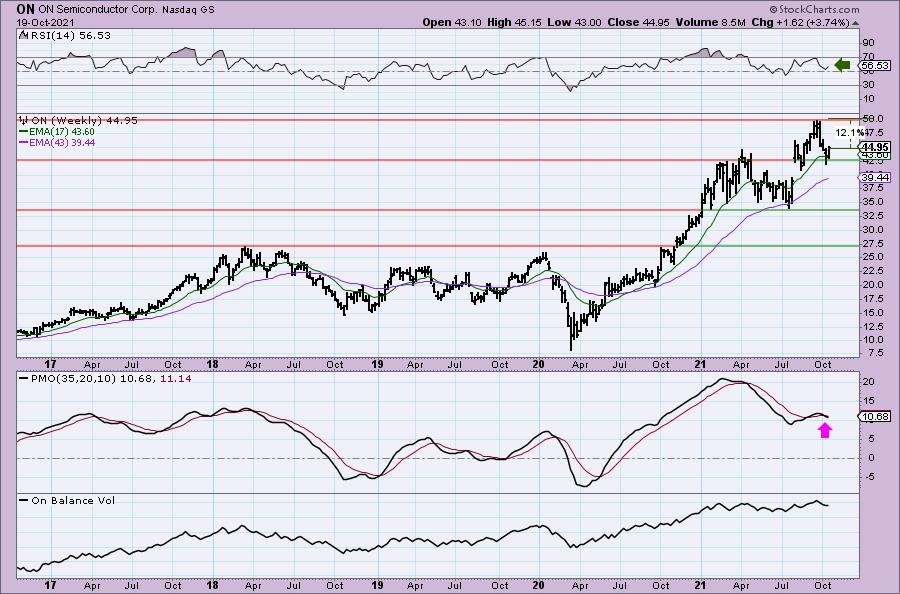Click the EMA(43) 39.44 legend entry
900x594 pixels.
(62, 142)
